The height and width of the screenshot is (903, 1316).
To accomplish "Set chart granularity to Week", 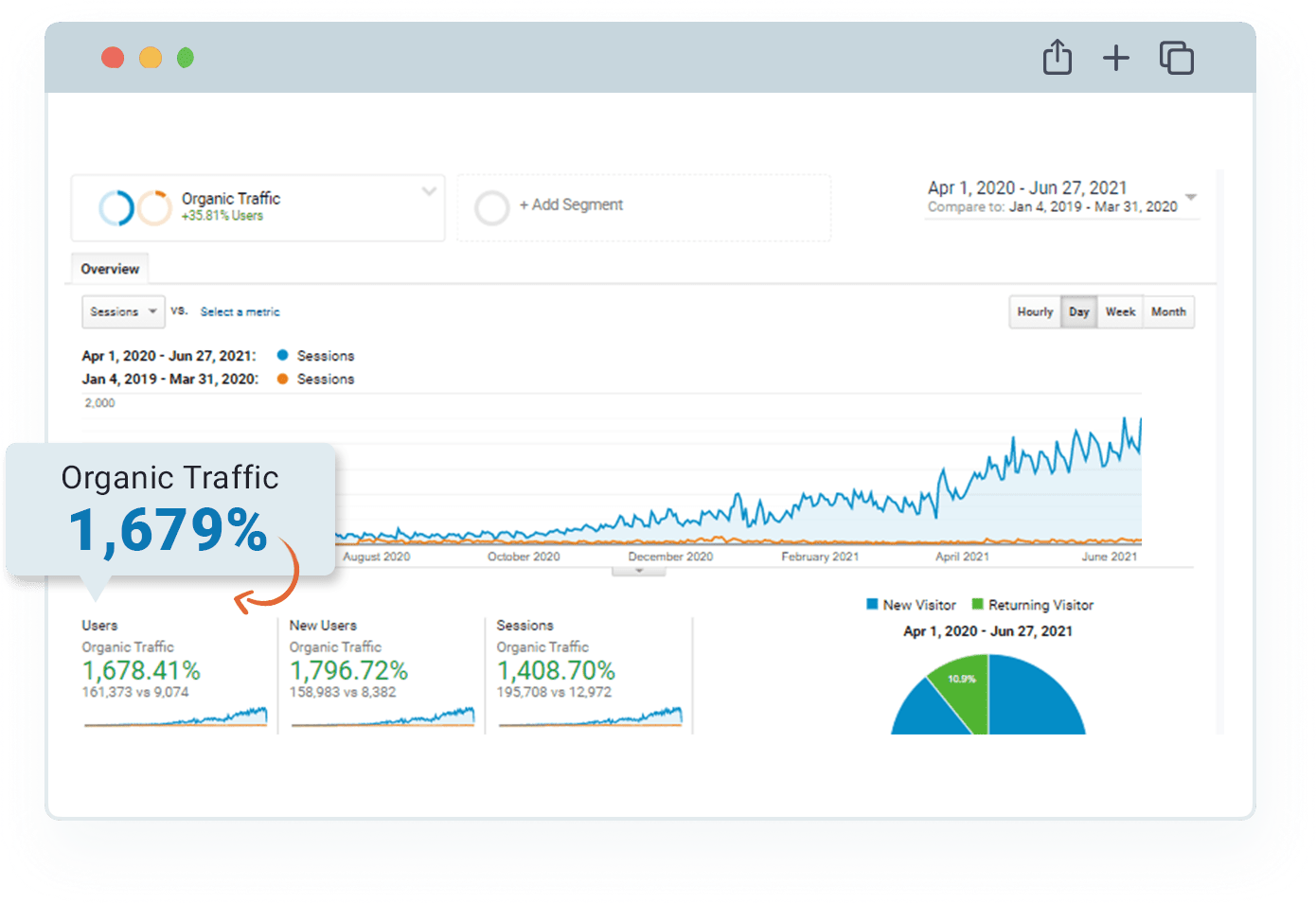I will 1120,311.
